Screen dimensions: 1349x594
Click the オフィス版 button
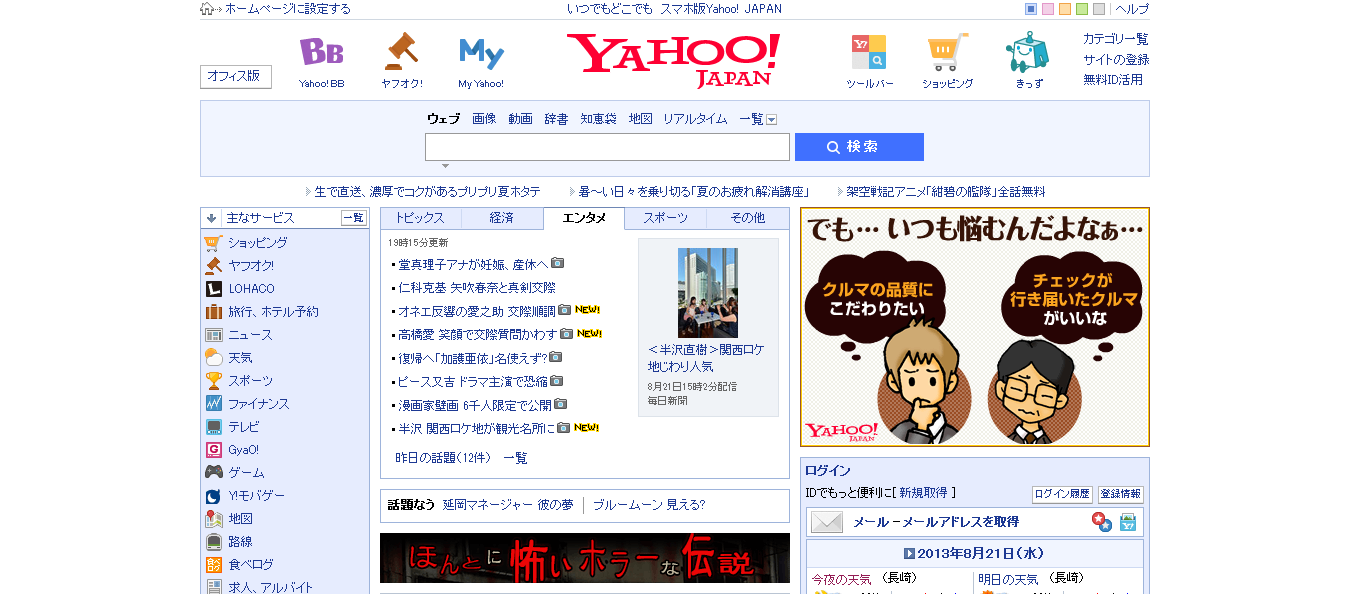[236, 76]
